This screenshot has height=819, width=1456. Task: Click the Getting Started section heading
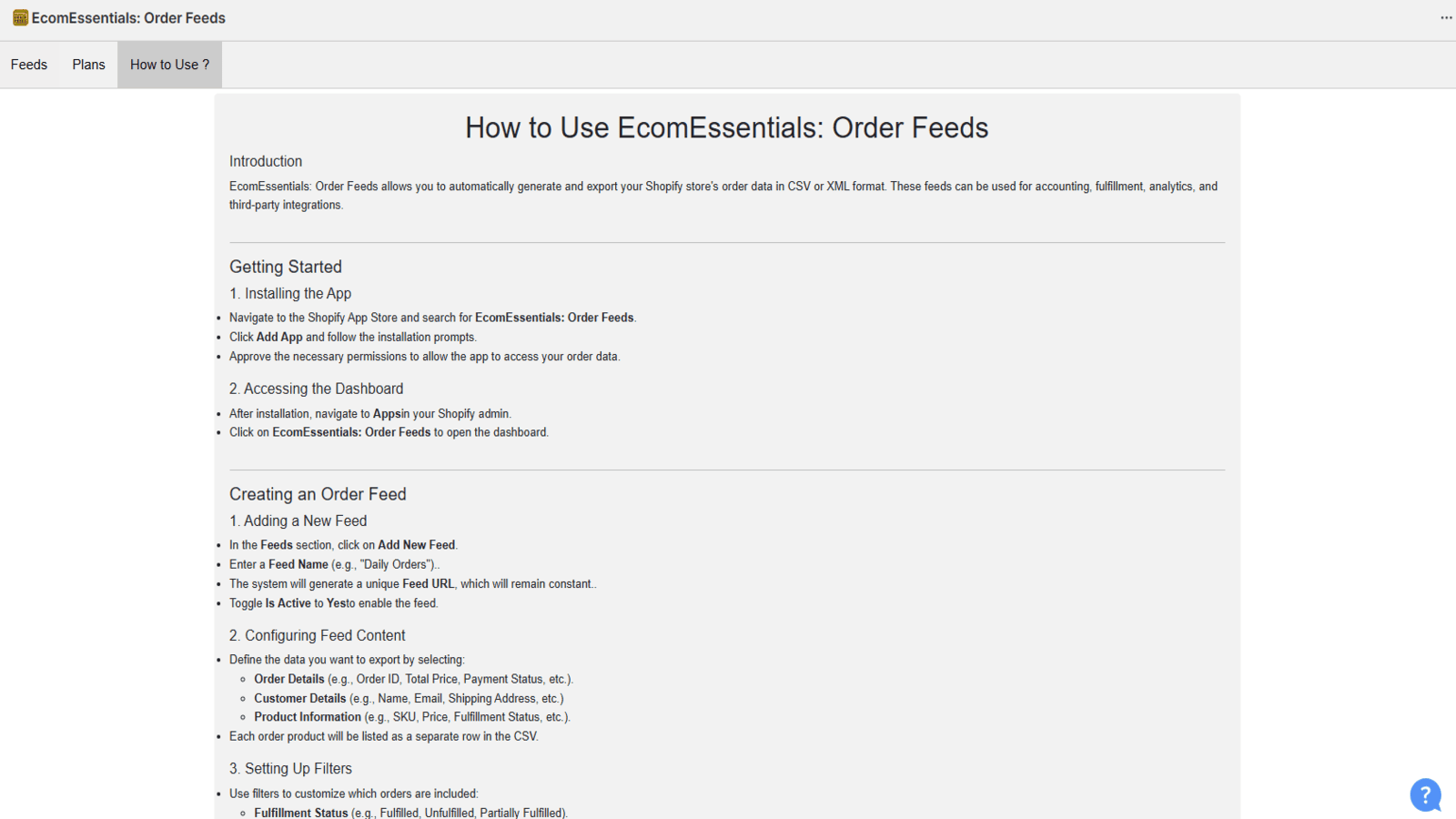pos(286,267)
